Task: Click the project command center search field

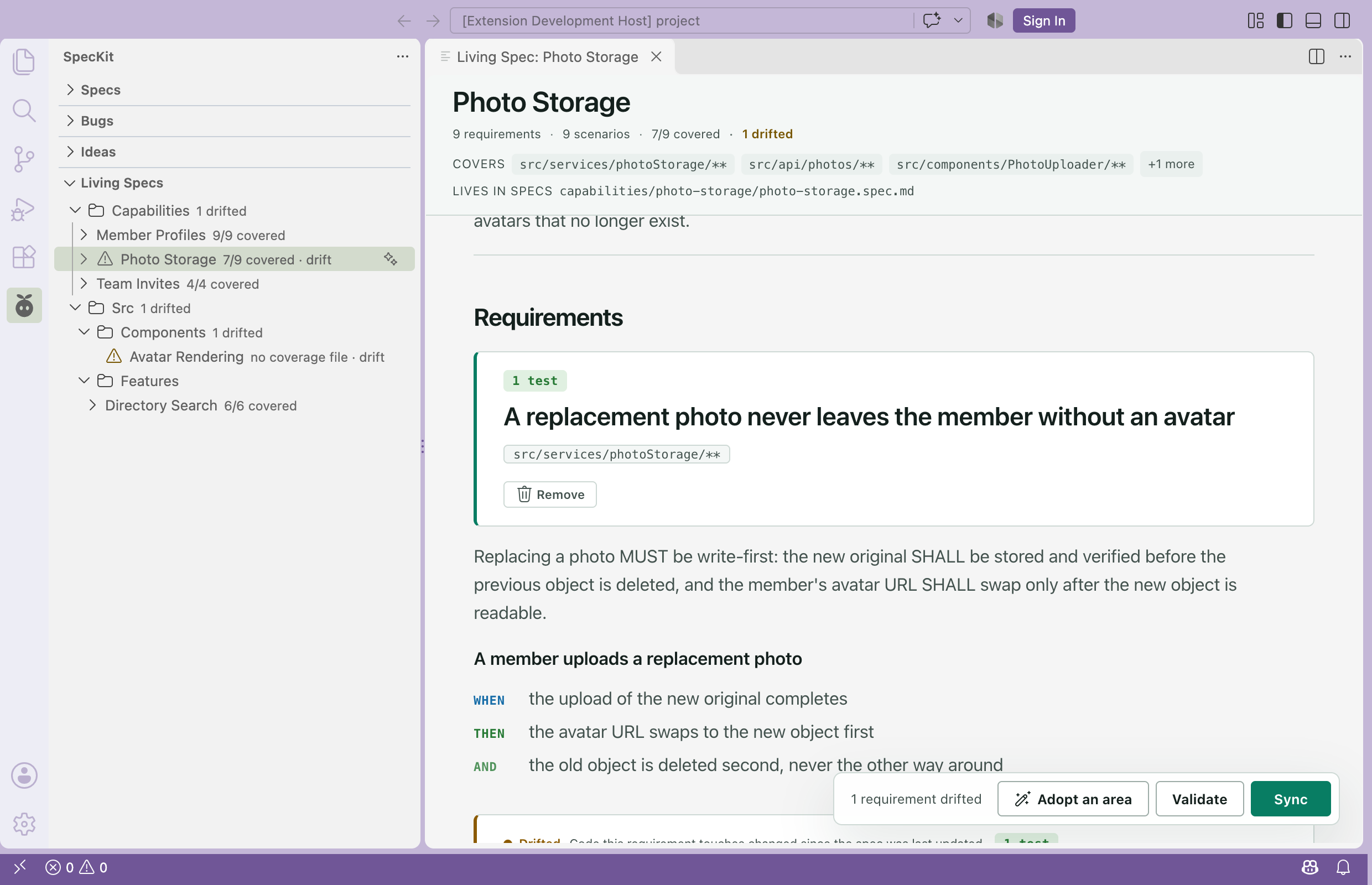Action: pos(681,20)
